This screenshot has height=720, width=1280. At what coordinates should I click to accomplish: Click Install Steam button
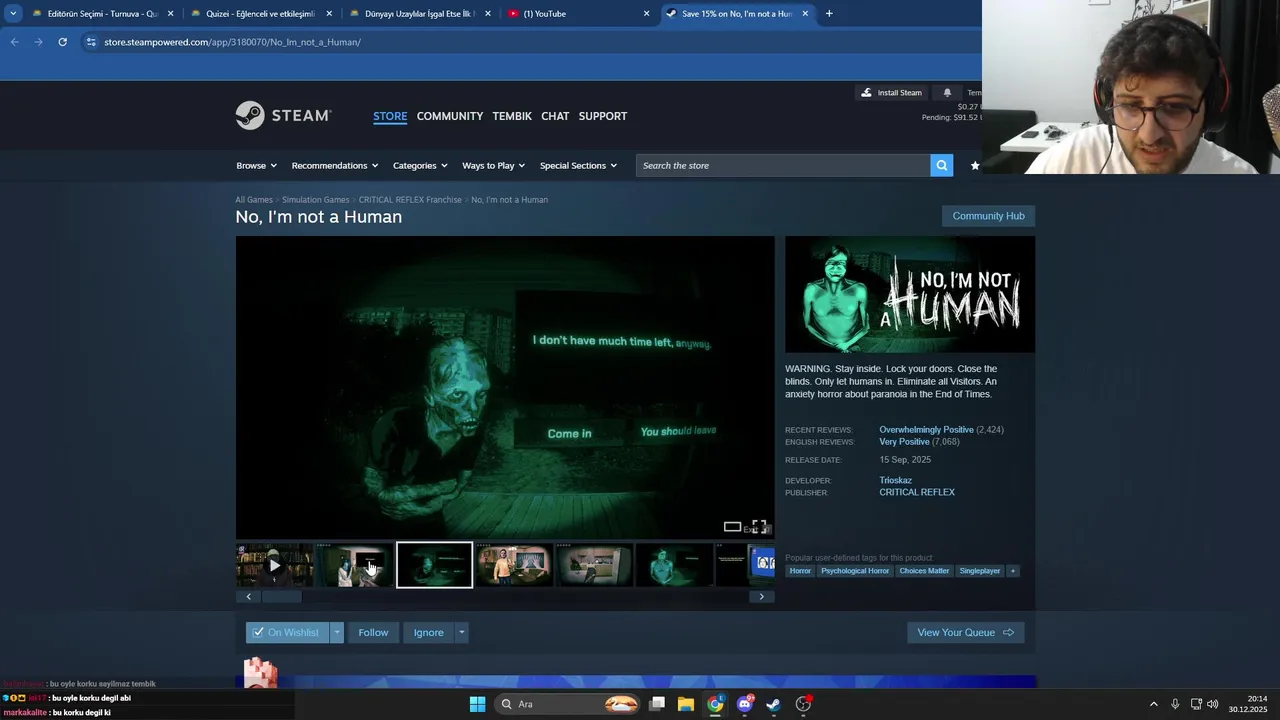[892, 93]
